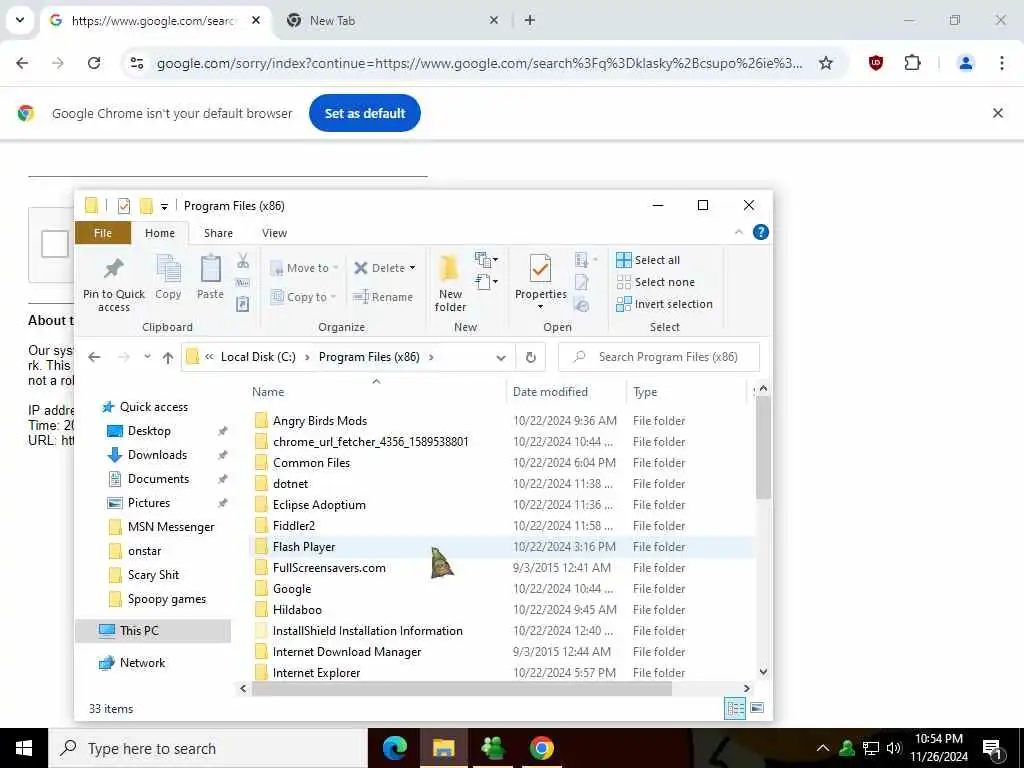Click the Copy ribbon icon
The width and height of the screenshot is (1024, 768).
[x=168, y=268]
